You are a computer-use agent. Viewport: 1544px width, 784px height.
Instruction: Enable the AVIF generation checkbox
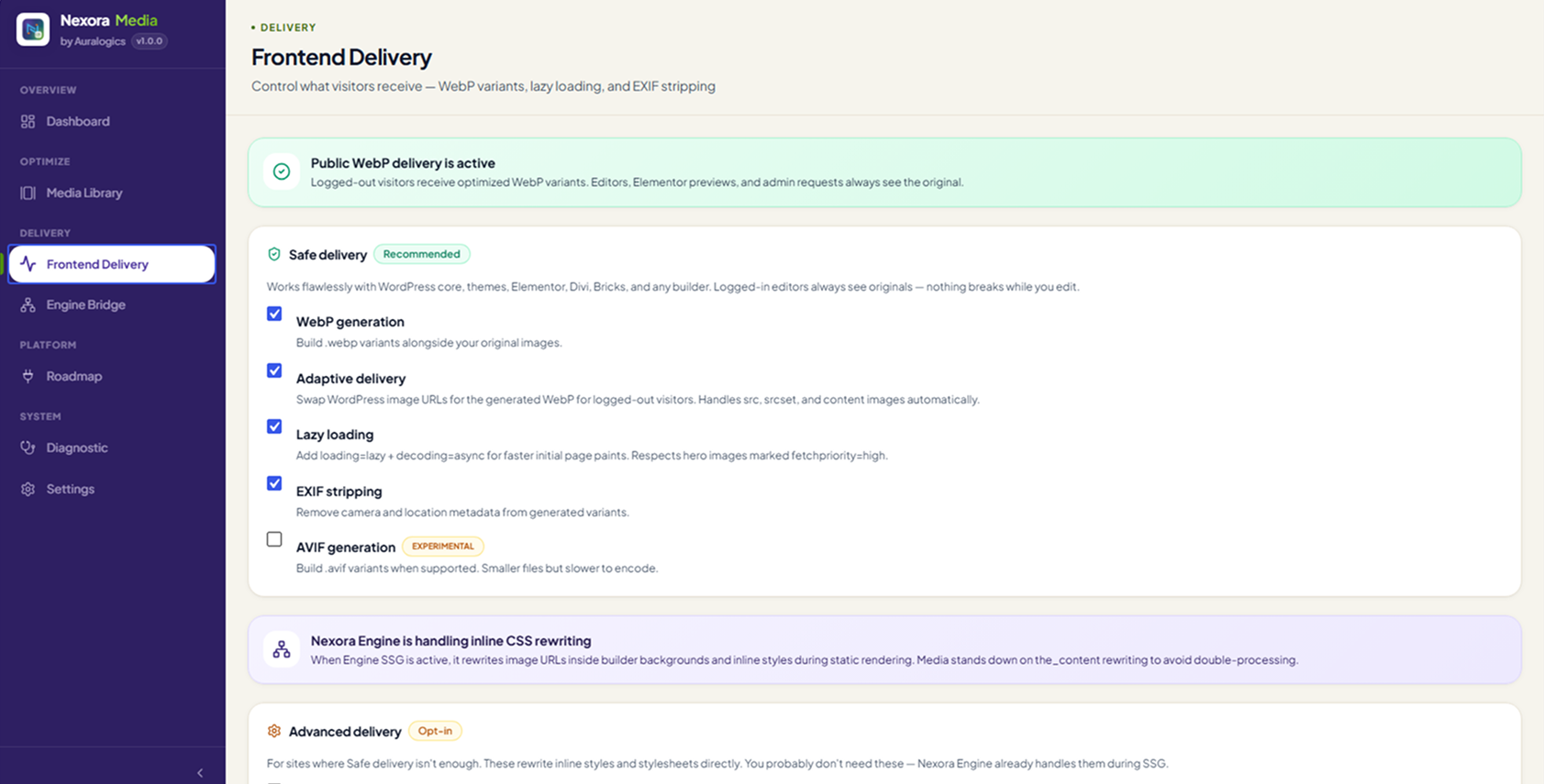click(274, 539)
